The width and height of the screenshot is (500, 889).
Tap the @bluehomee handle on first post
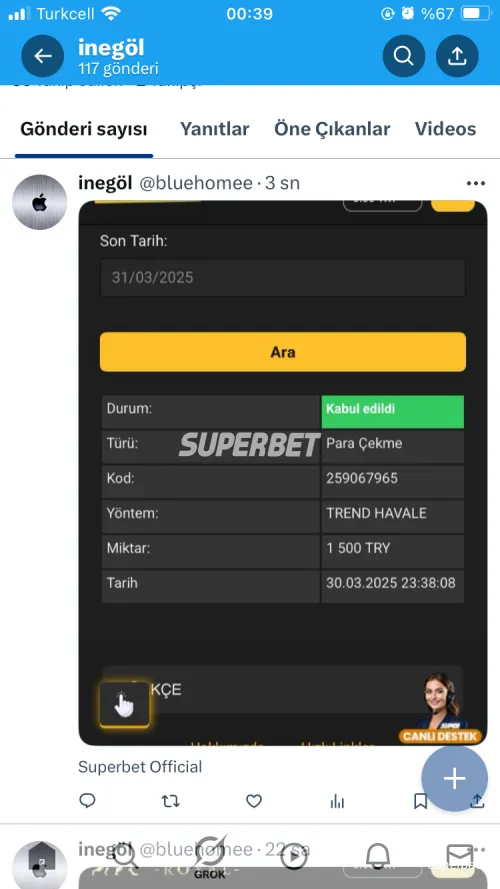pyautogui.click(x=196, y=183)
